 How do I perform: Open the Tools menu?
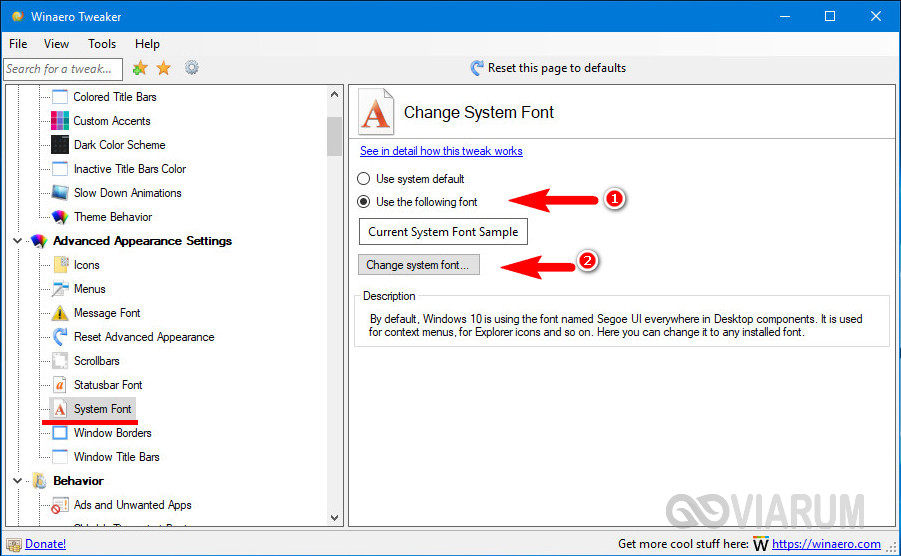click(x=102, y=44)
